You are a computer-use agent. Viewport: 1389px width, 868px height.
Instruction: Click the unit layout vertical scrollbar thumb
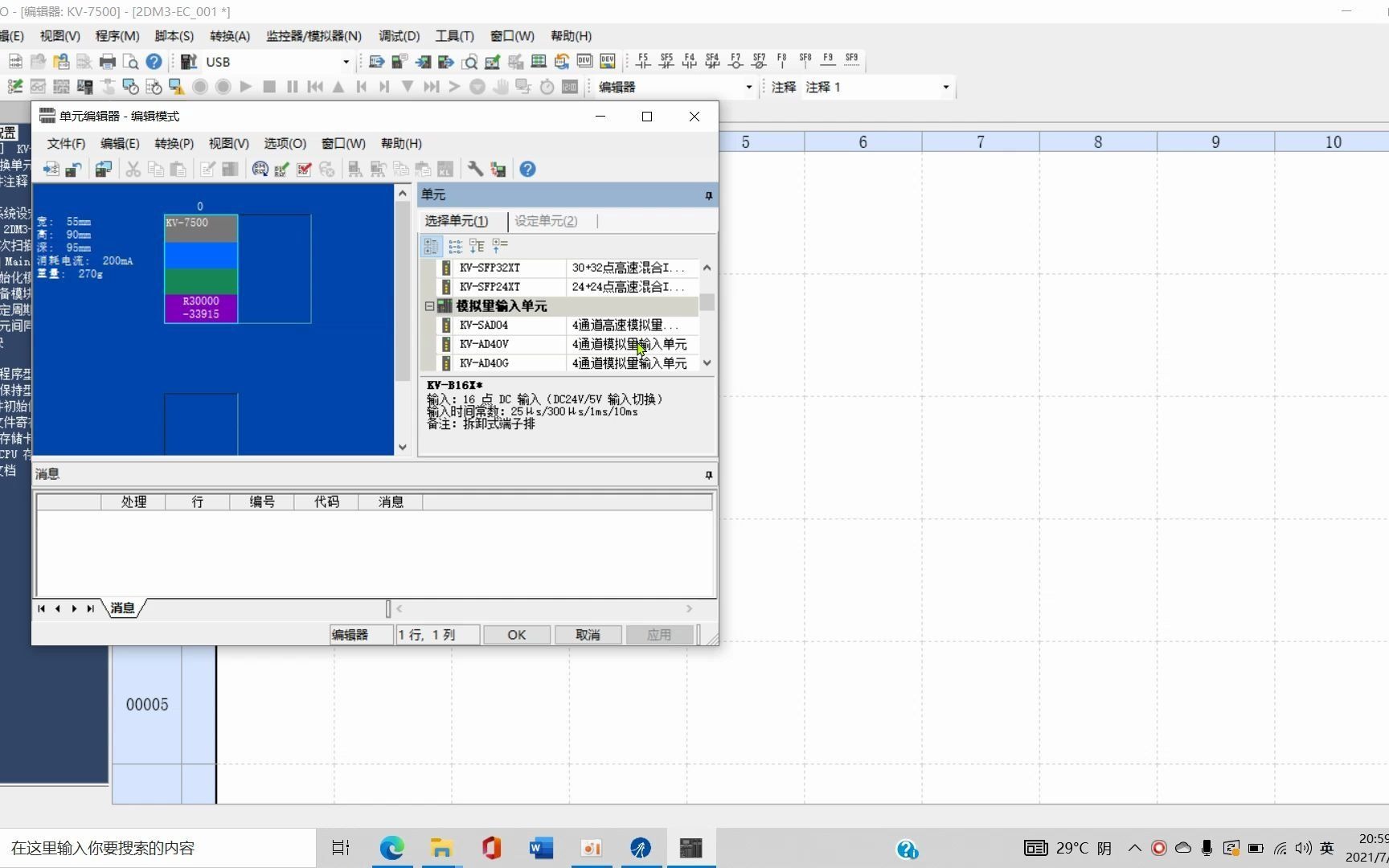pyautogui.click(x=403, y=293)
